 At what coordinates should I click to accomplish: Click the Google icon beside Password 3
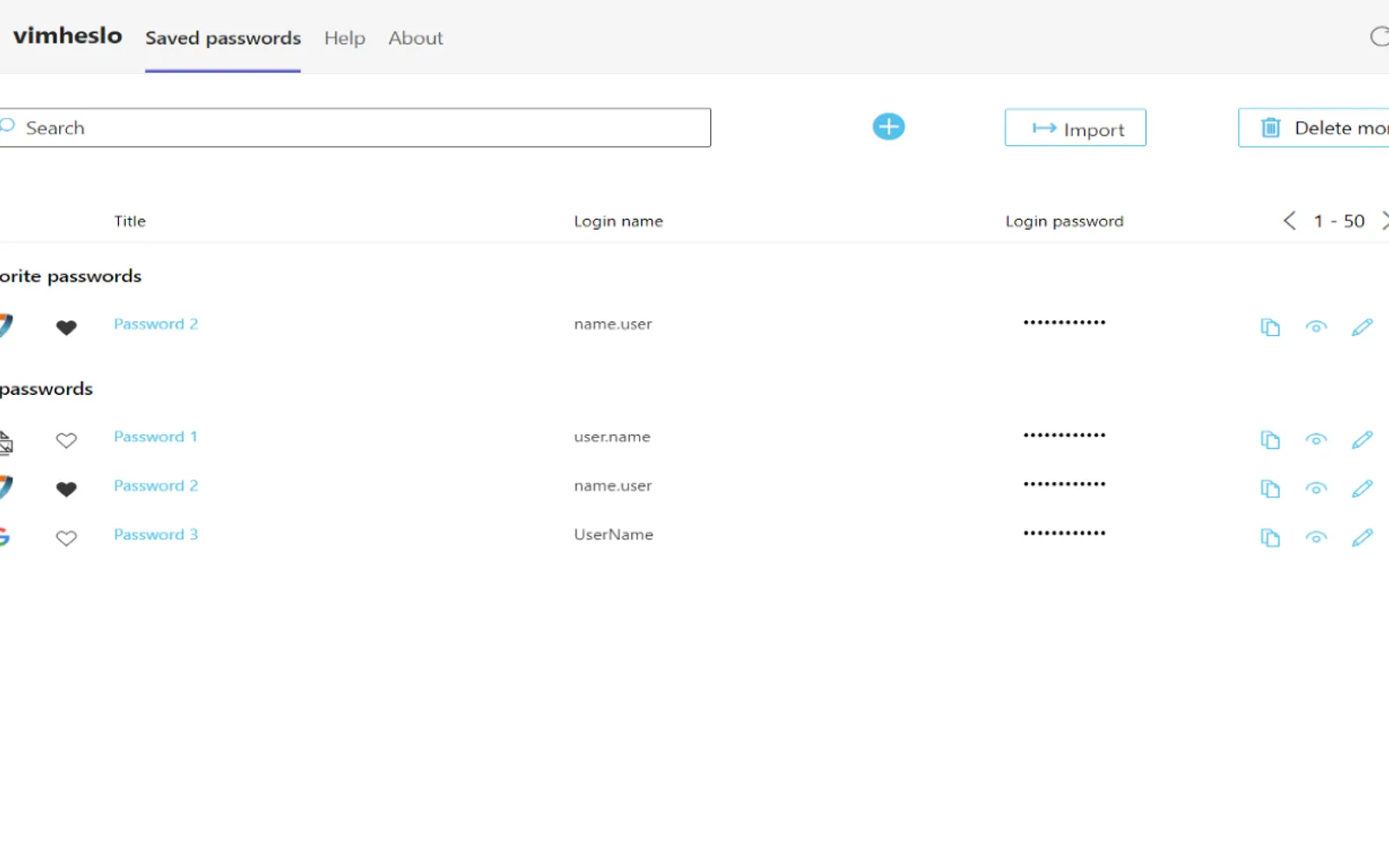click(x=4, y=536)
